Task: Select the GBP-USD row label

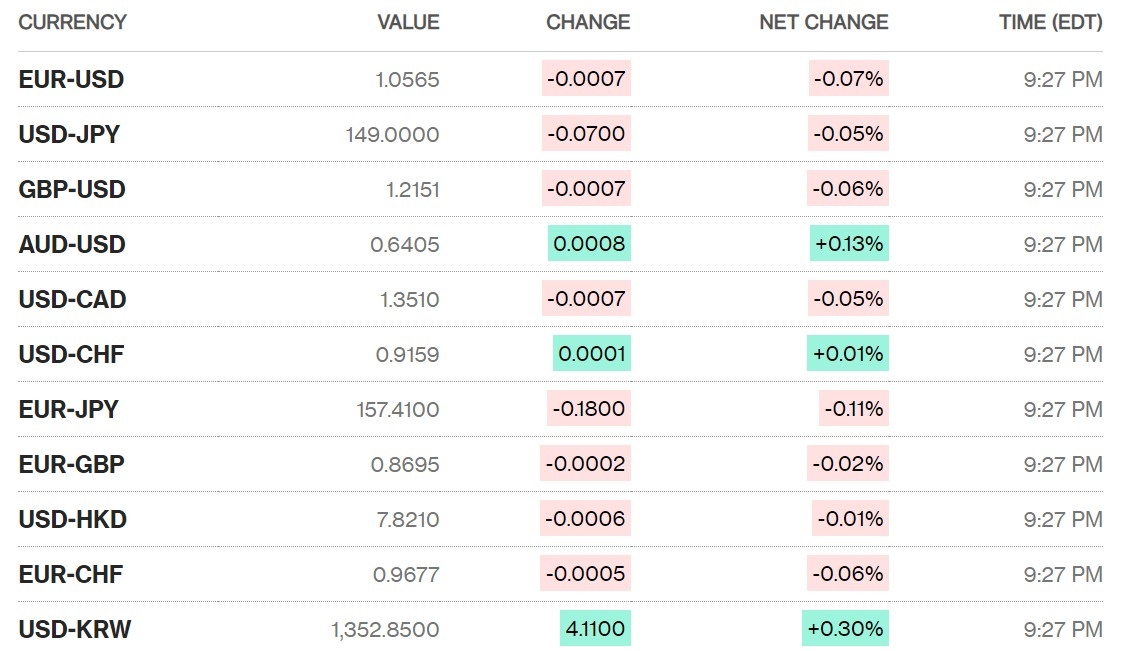Action: pyautogui.click(x=72, y=190)
